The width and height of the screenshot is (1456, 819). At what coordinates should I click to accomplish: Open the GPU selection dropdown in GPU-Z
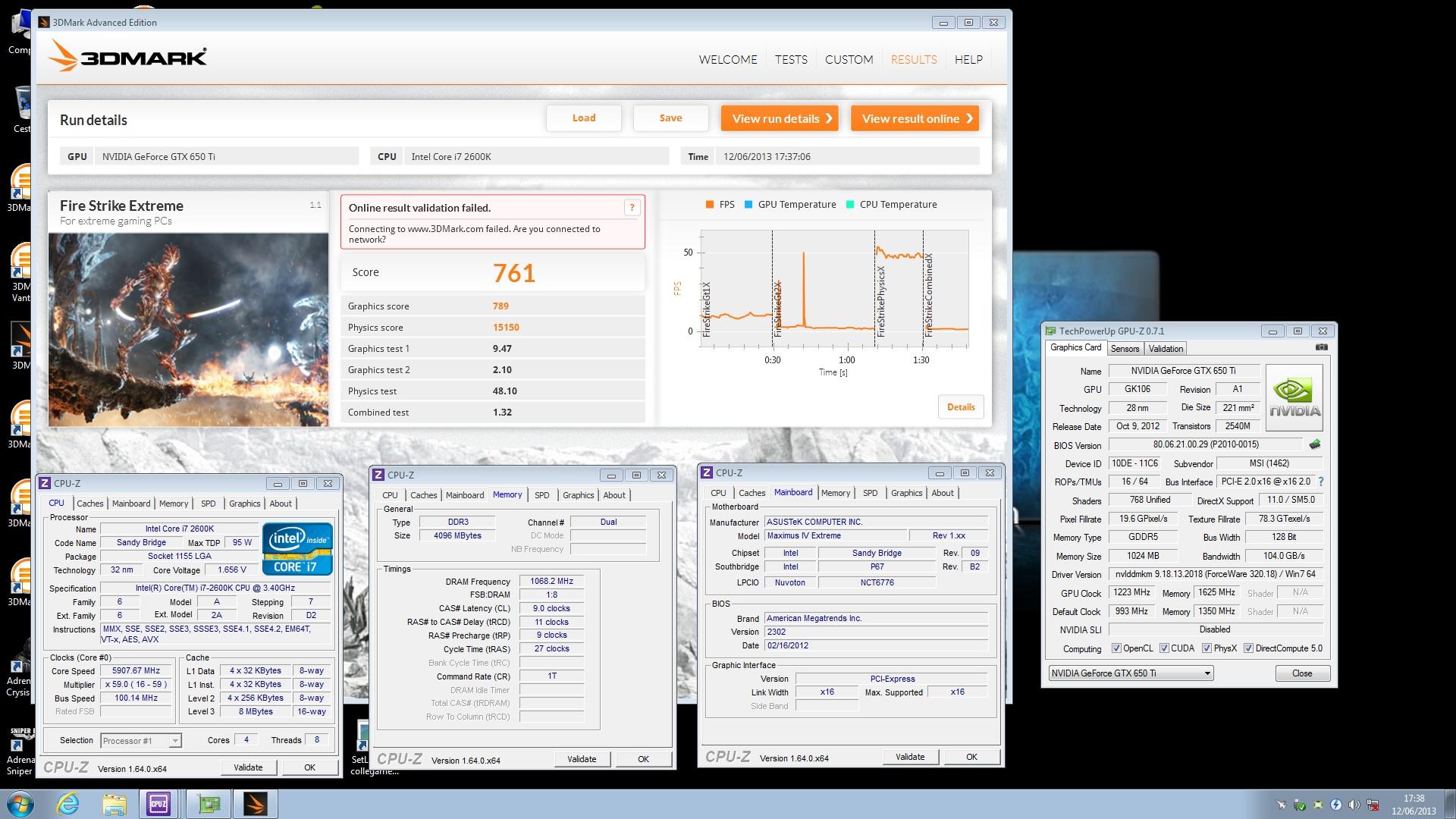tap(1131, 673)
